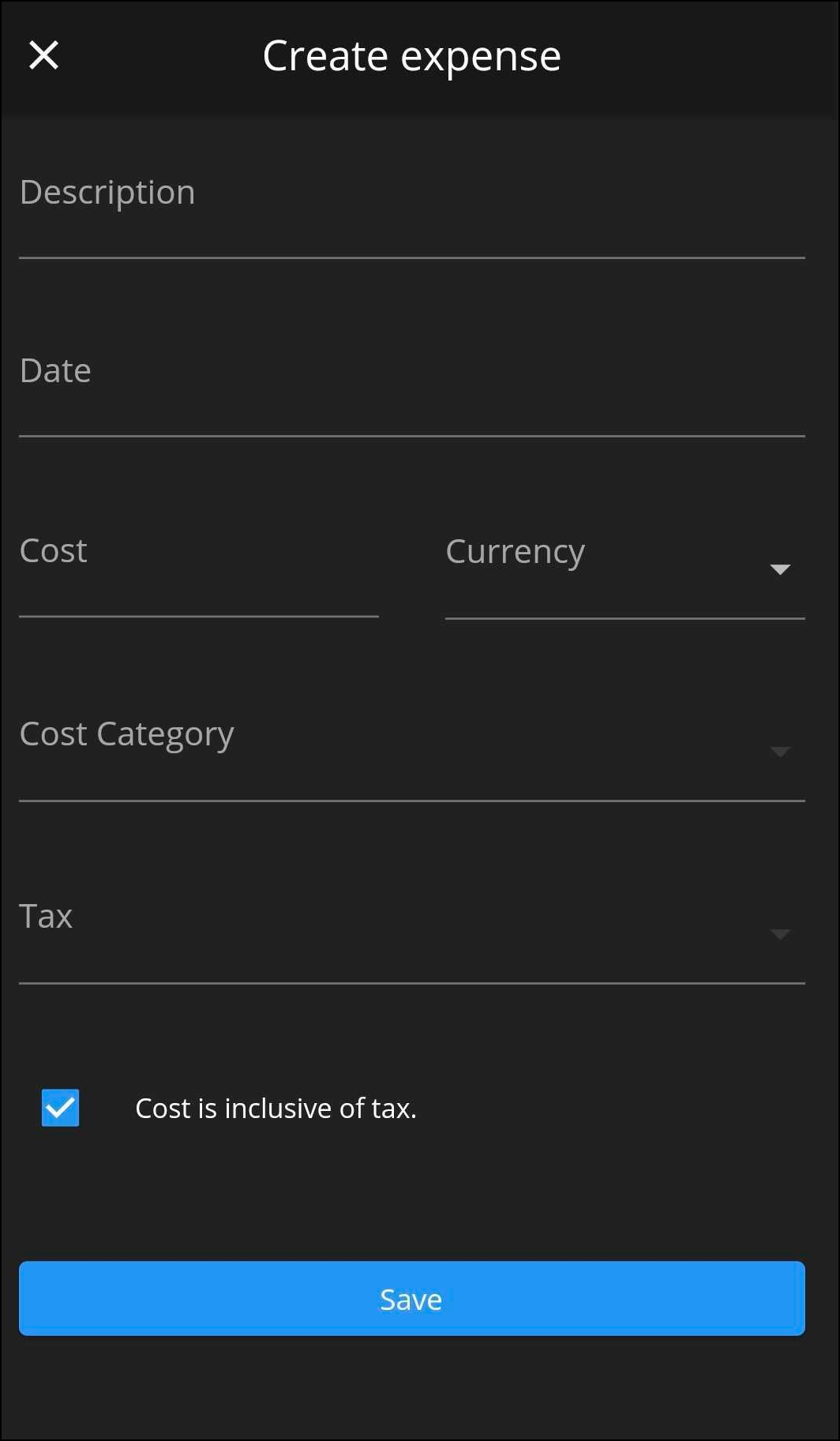Viewport: 840px width, 1441px height.
Task: Click the Create expense title bar
Action: (x=411, y=54)
